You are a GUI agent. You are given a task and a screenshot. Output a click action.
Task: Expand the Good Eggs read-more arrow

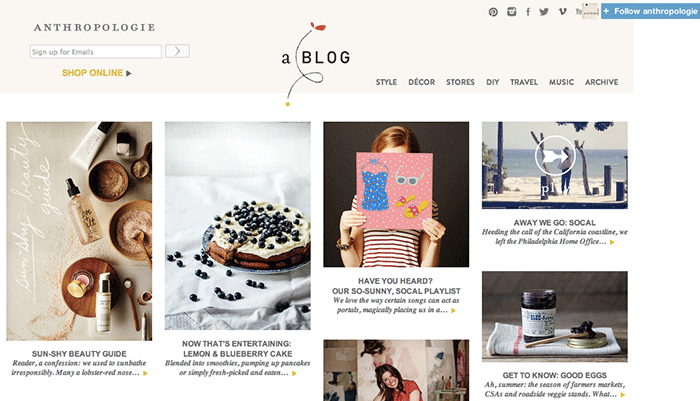[x=623, y=395]
